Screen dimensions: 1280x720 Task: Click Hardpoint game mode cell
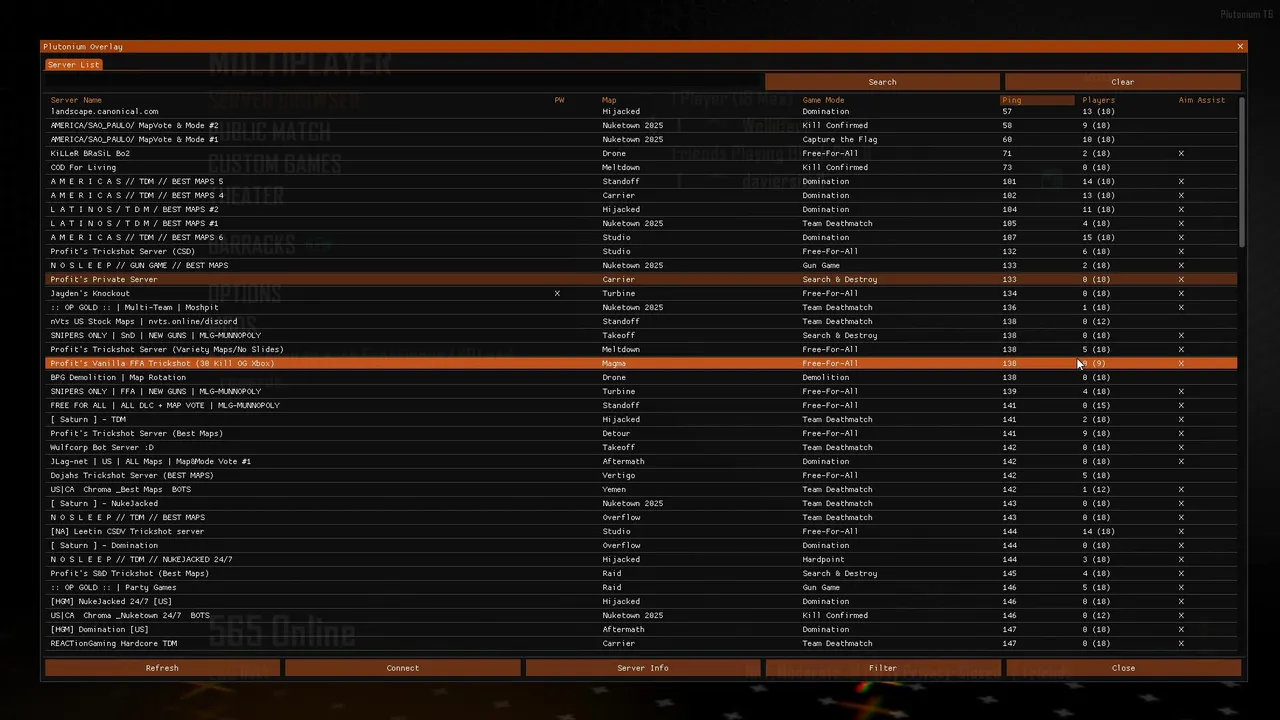[823, 559]
